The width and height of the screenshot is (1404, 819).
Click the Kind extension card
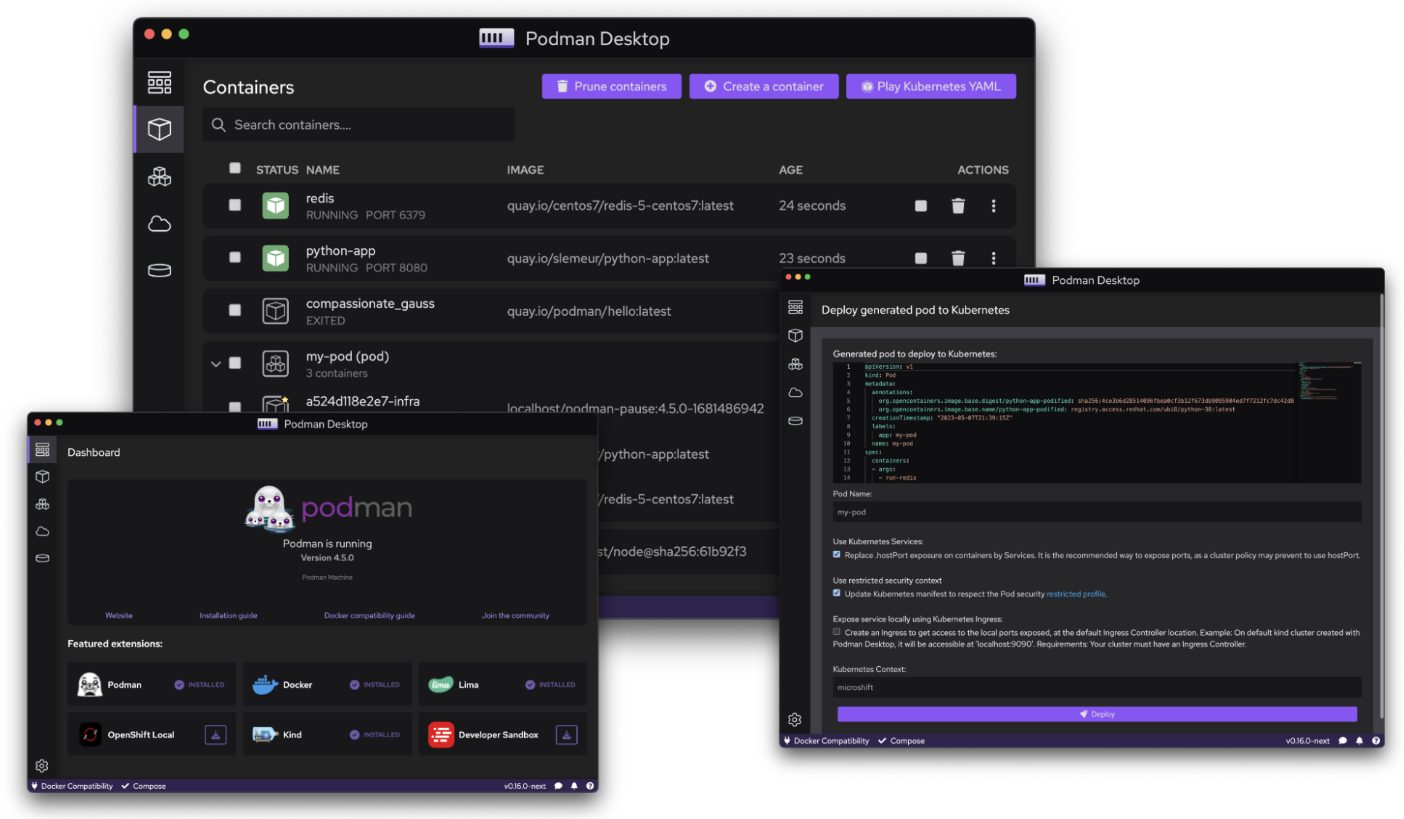click(x=327, y=735)
